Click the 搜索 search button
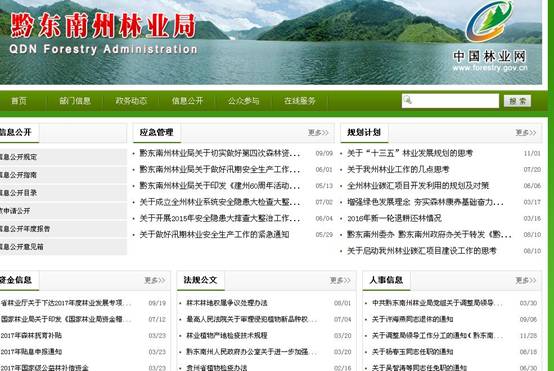This screenshot has width=554, height=371. pyautogui.click(x=517, y=101)
